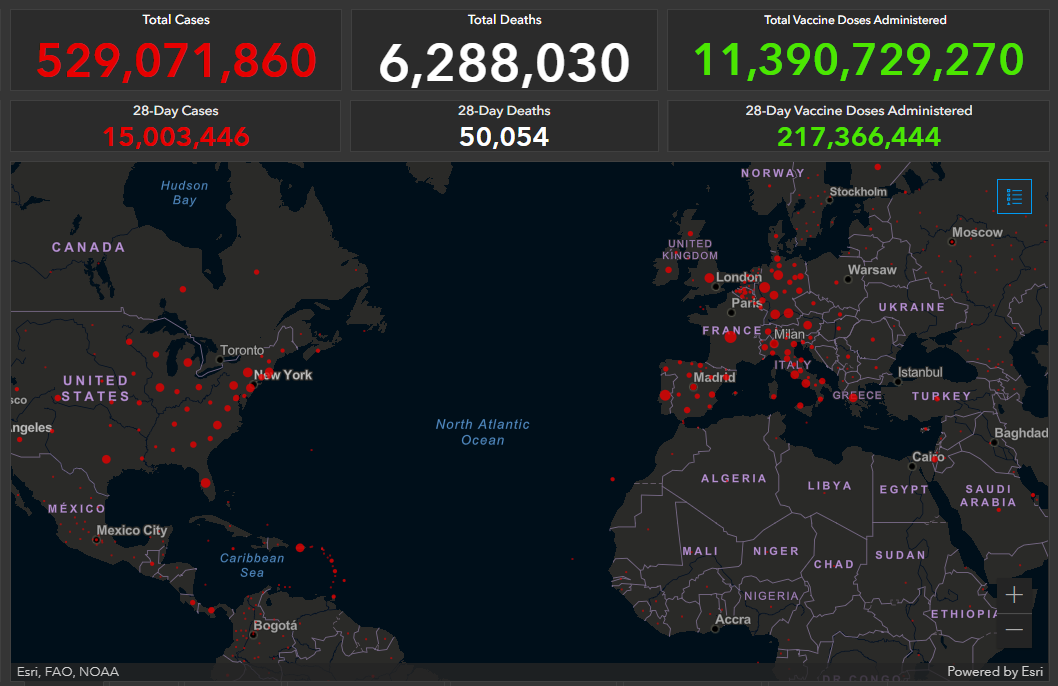Click the 28-Day Vaccine Doses value 217,366,444

click(x=858, y=137)
